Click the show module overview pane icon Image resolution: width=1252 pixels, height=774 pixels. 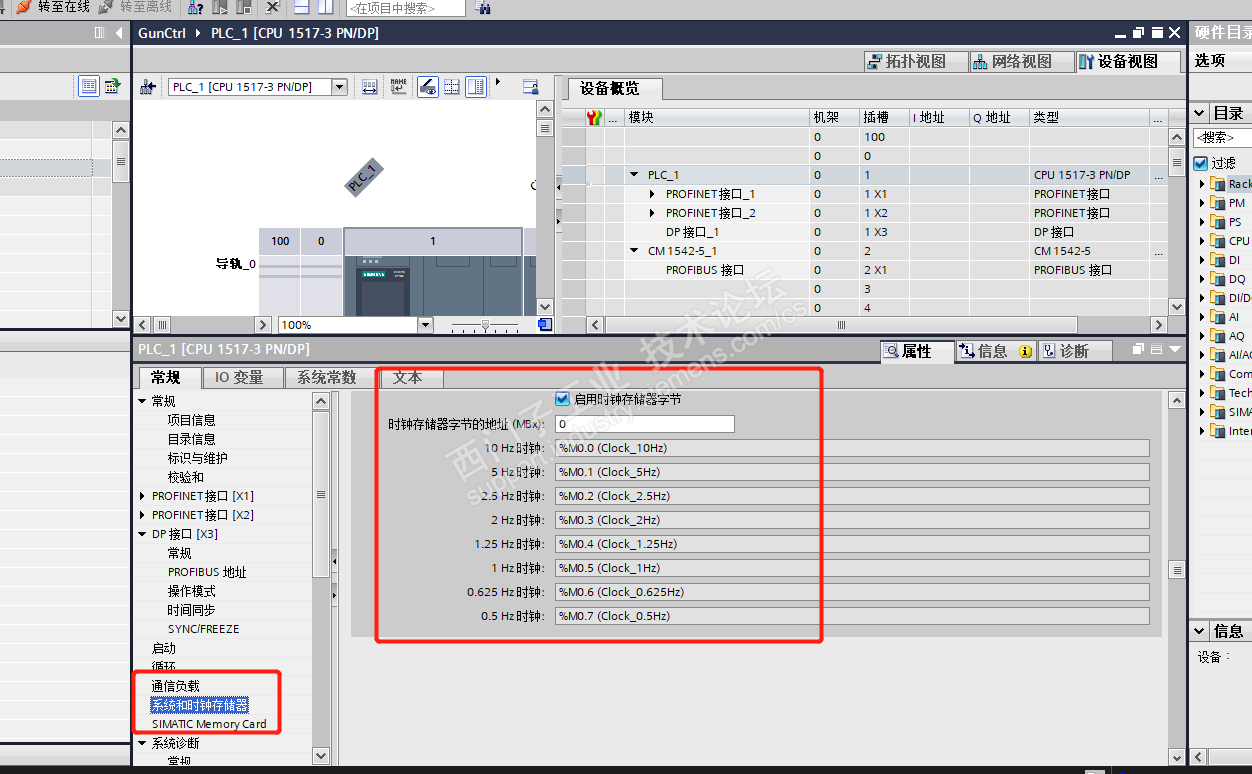(476, 87)
